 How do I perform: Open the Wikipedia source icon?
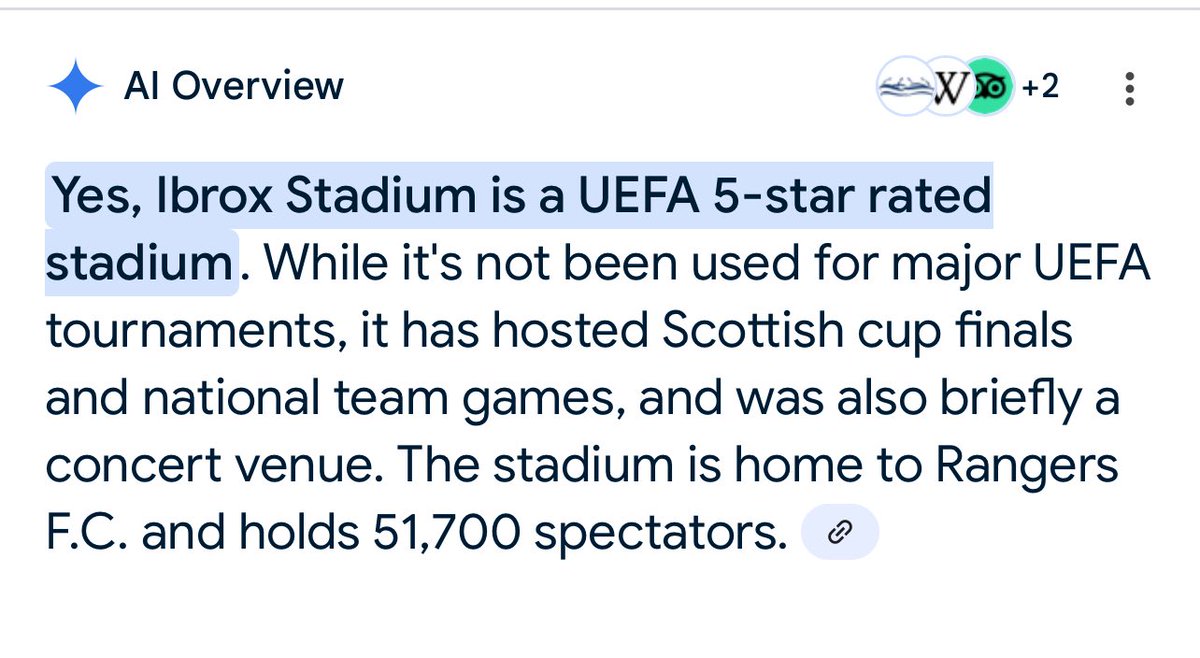click(x=946, y=90)
